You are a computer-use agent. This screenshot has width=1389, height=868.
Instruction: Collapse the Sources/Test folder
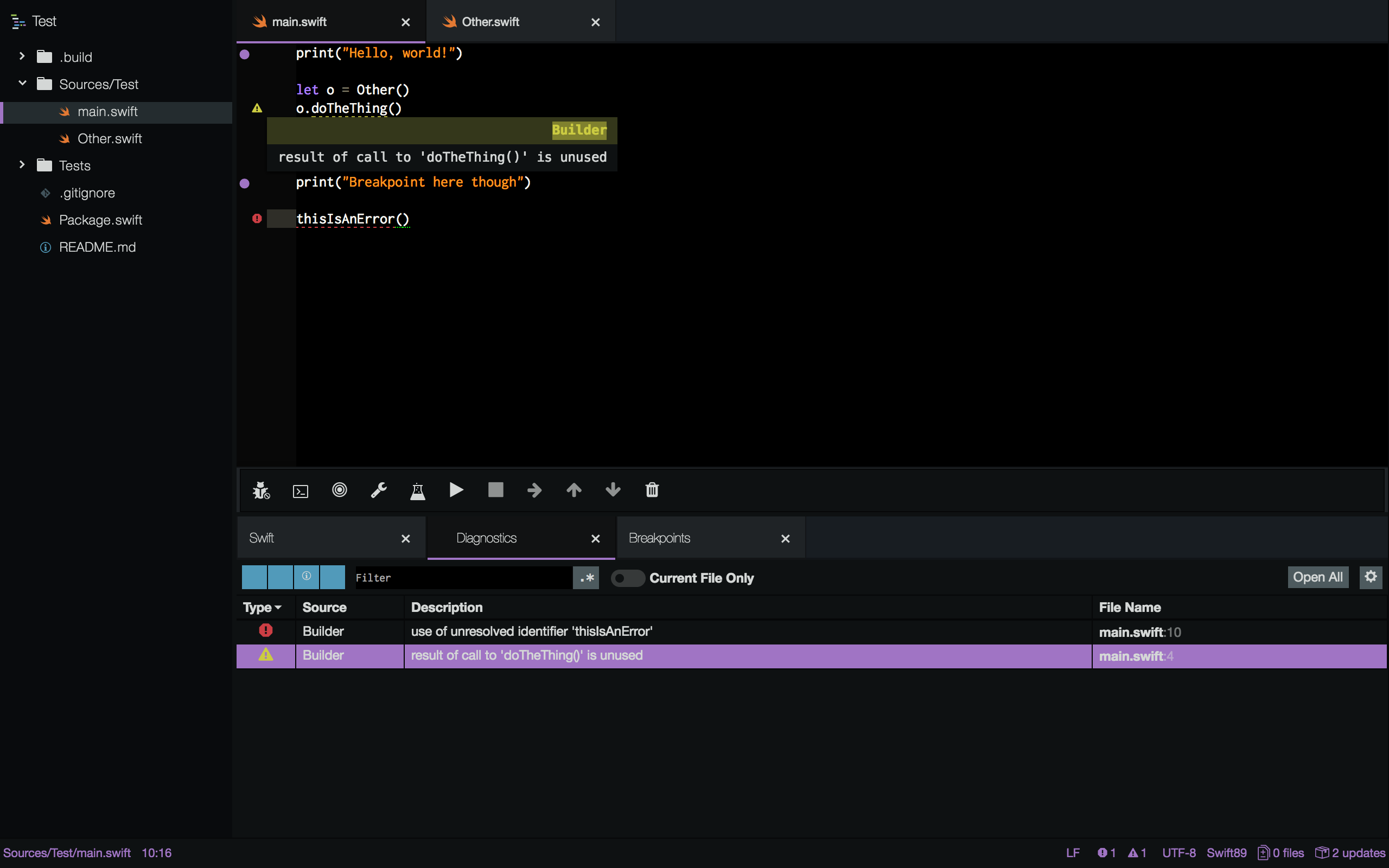tap(22, 84)
